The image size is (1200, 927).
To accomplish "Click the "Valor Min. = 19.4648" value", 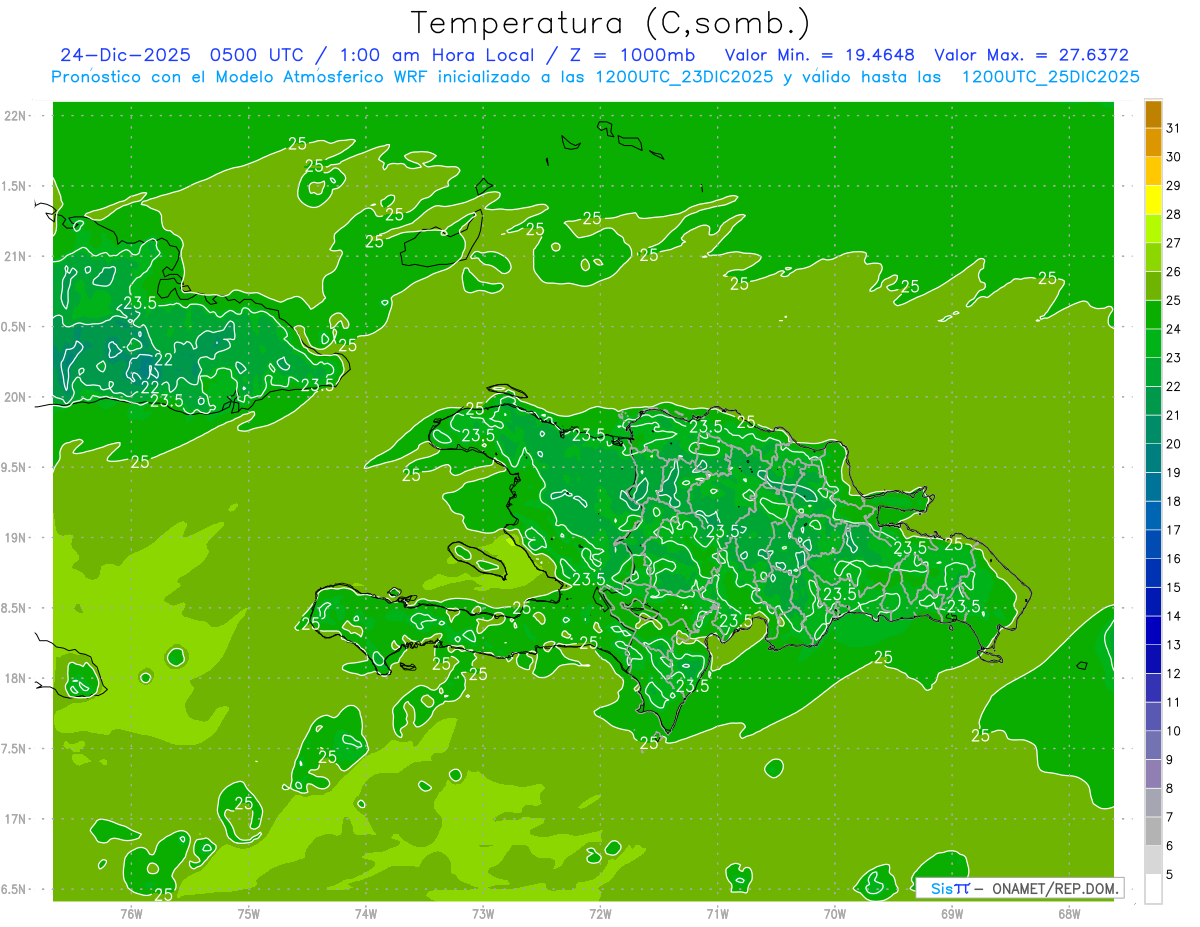I will (x=819, y=55).
